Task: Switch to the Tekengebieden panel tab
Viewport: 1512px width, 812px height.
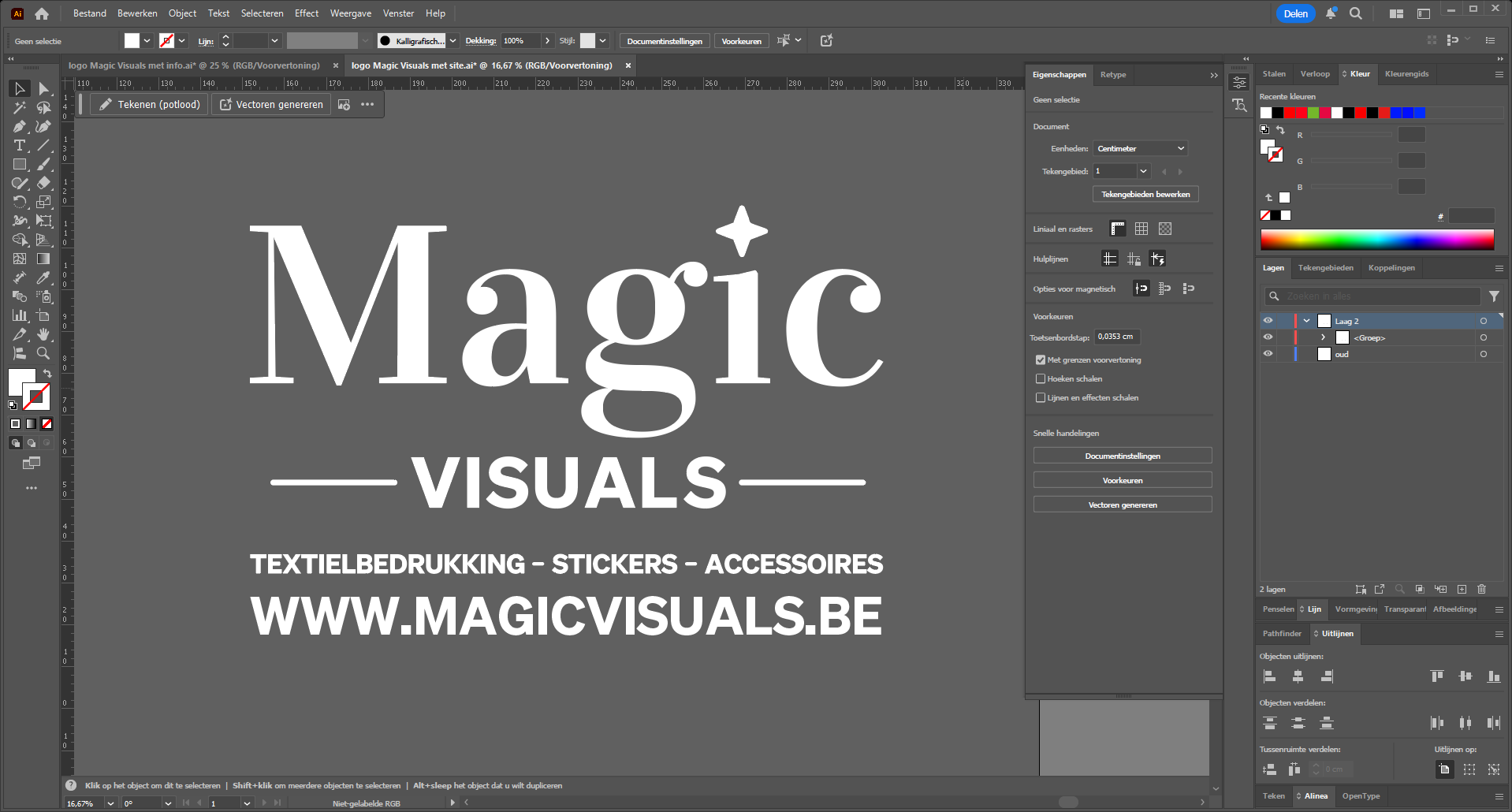Action: [1325, 268]
